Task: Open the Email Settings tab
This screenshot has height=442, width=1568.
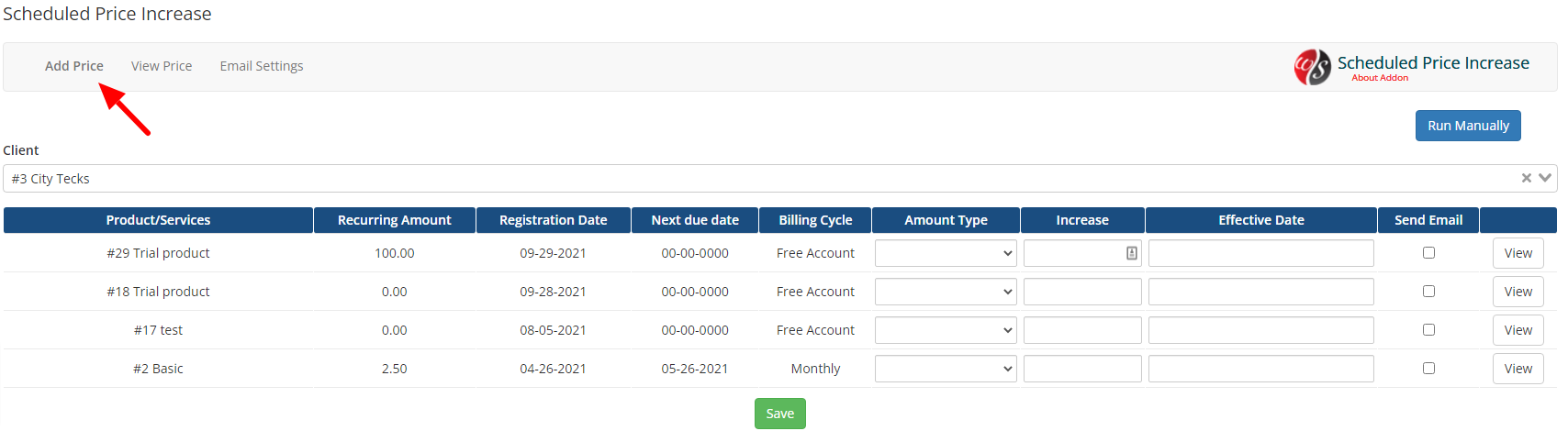Action: tap(262, 66)
